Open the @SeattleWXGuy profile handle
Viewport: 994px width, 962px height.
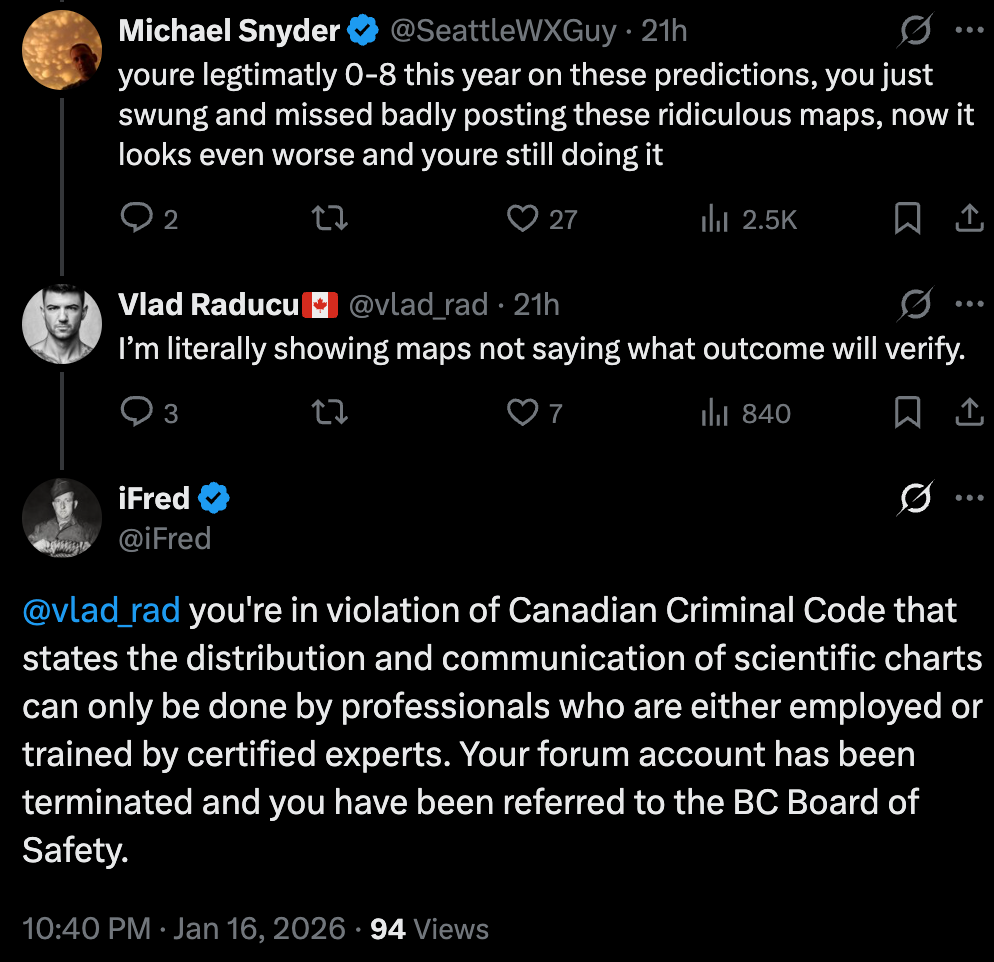502,32
